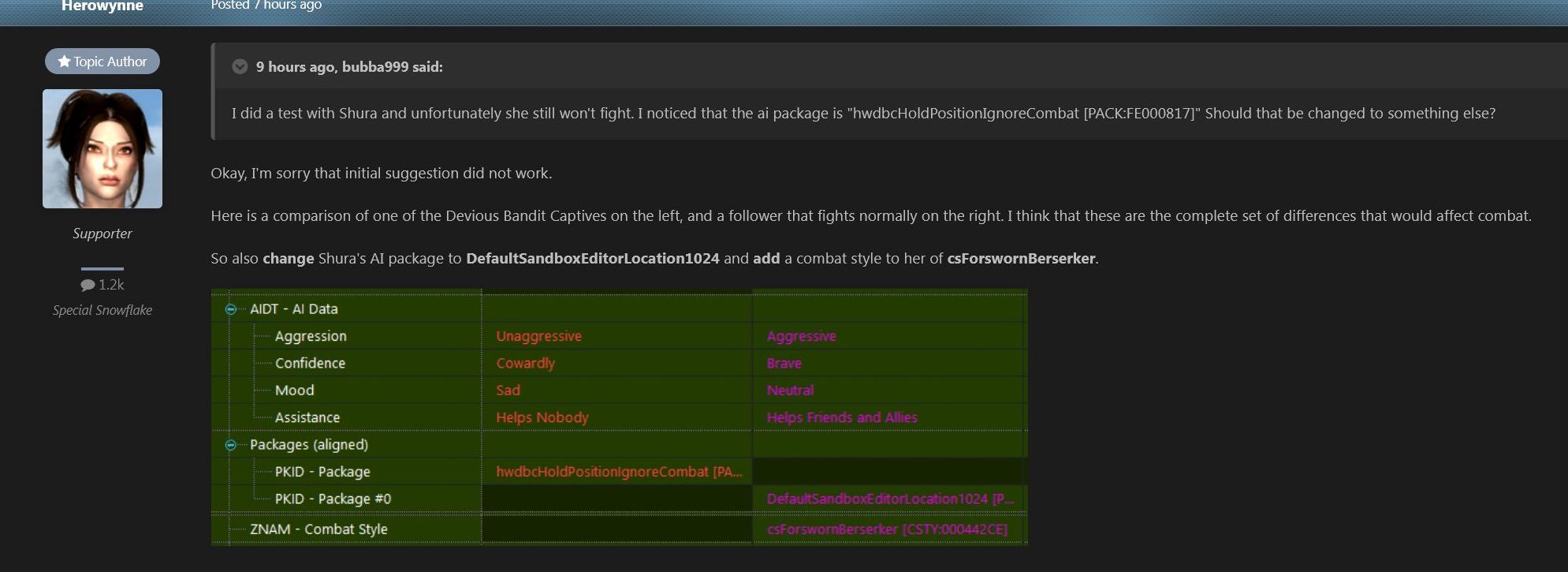Image resolution: width=1568 pixels, height=572 pixels.
Task: Select the Confidence tree row
Action: [x=619, y=363]
